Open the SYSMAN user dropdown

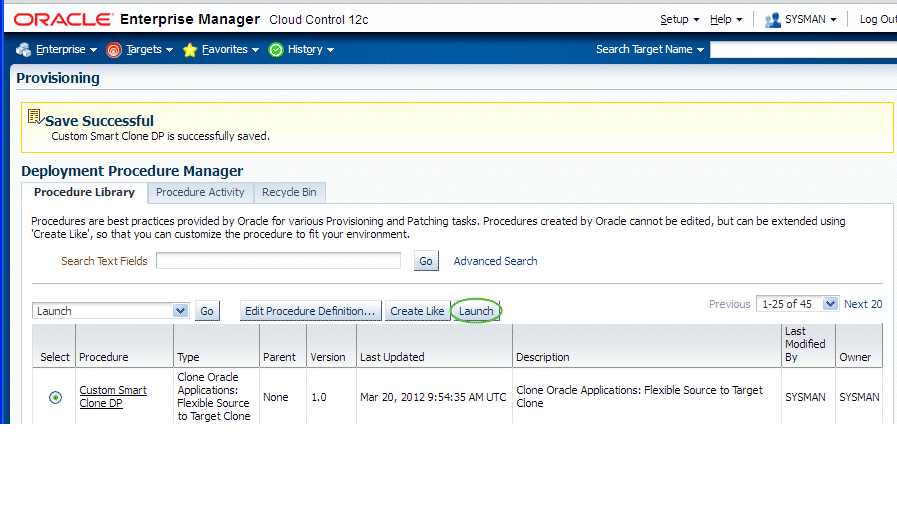tap(810, 19)
